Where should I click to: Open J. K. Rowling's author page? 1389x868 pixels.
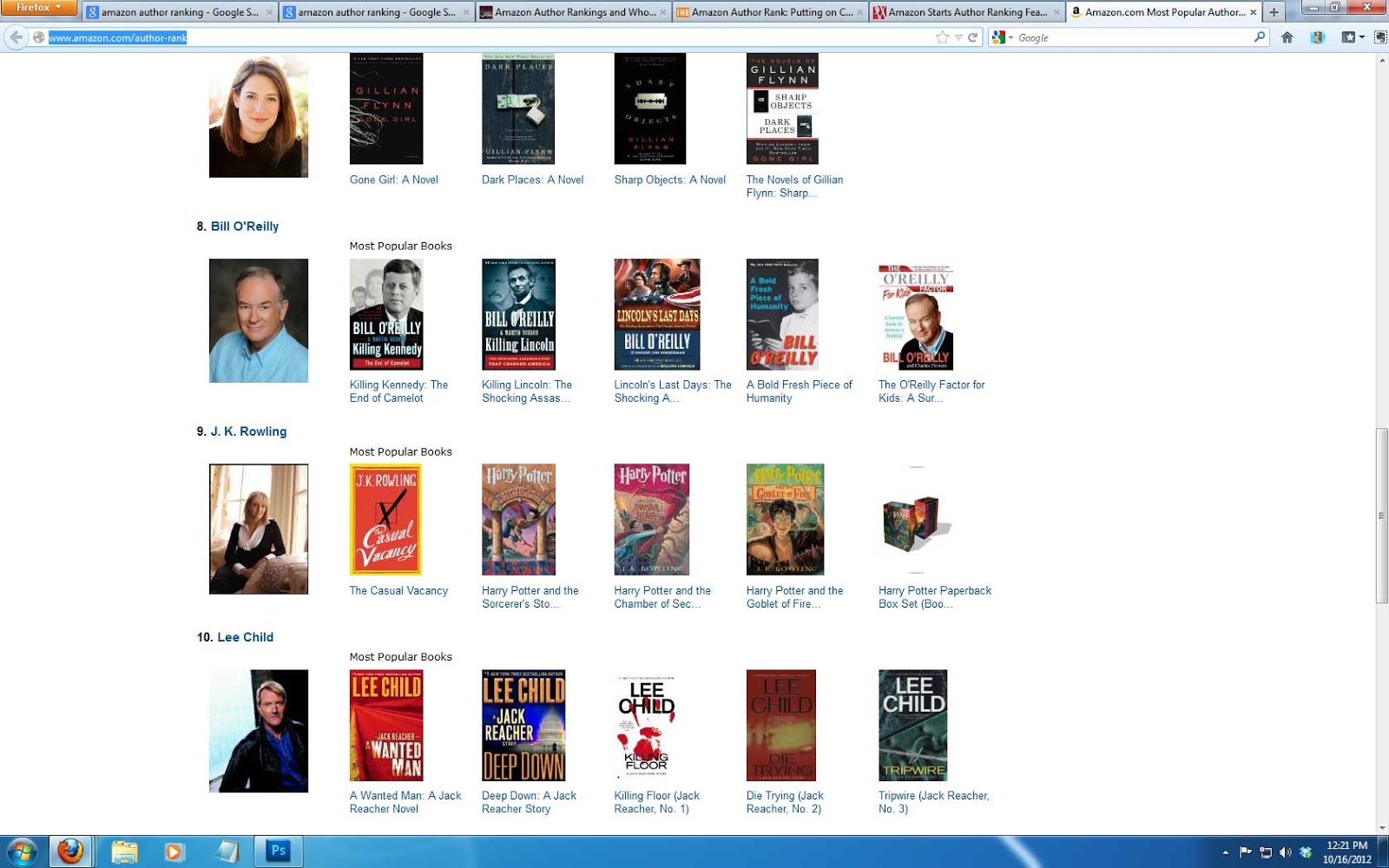(248, 431)
